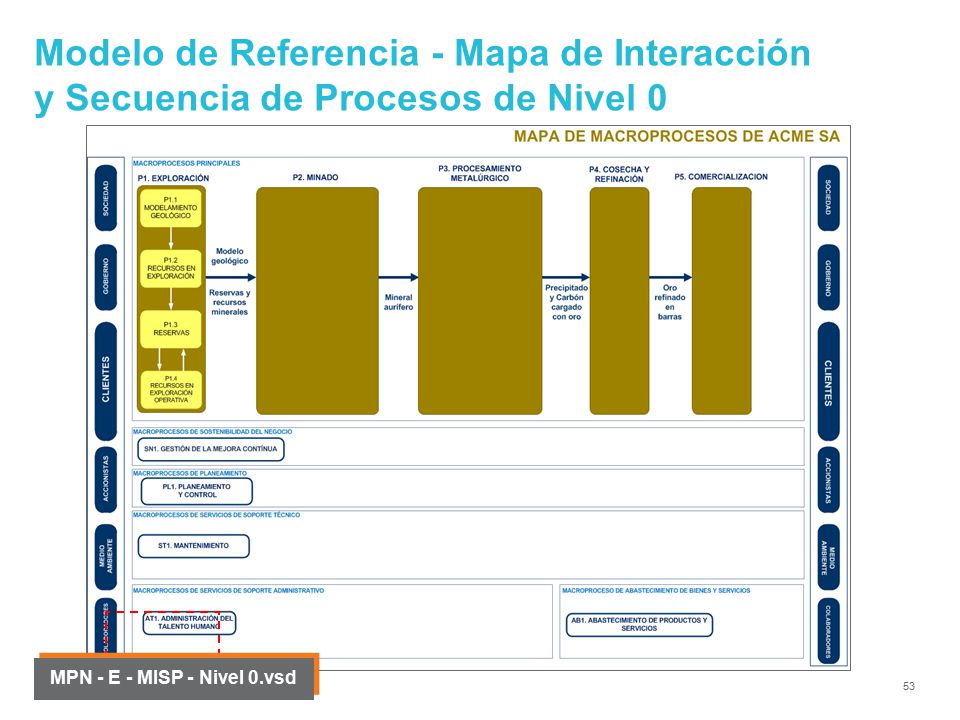Click MACROPROCESOS DE SERVICIOS DE SOPORTE ADMINISTRATIVO label
The height and width of the screenshot is (720, 960).
pyautogui.click(x=228, y=591)
